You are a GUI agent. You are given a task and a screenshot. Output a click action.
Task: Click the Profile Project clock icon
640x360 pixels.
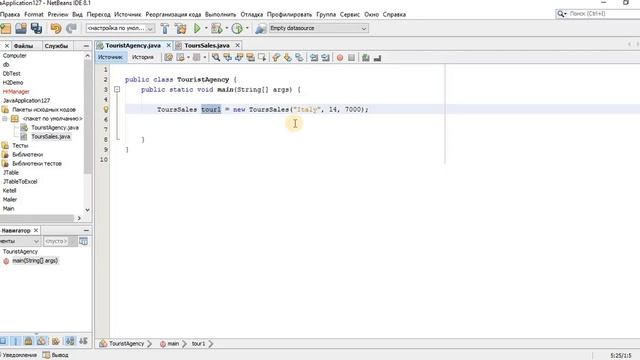pos(237,28)
